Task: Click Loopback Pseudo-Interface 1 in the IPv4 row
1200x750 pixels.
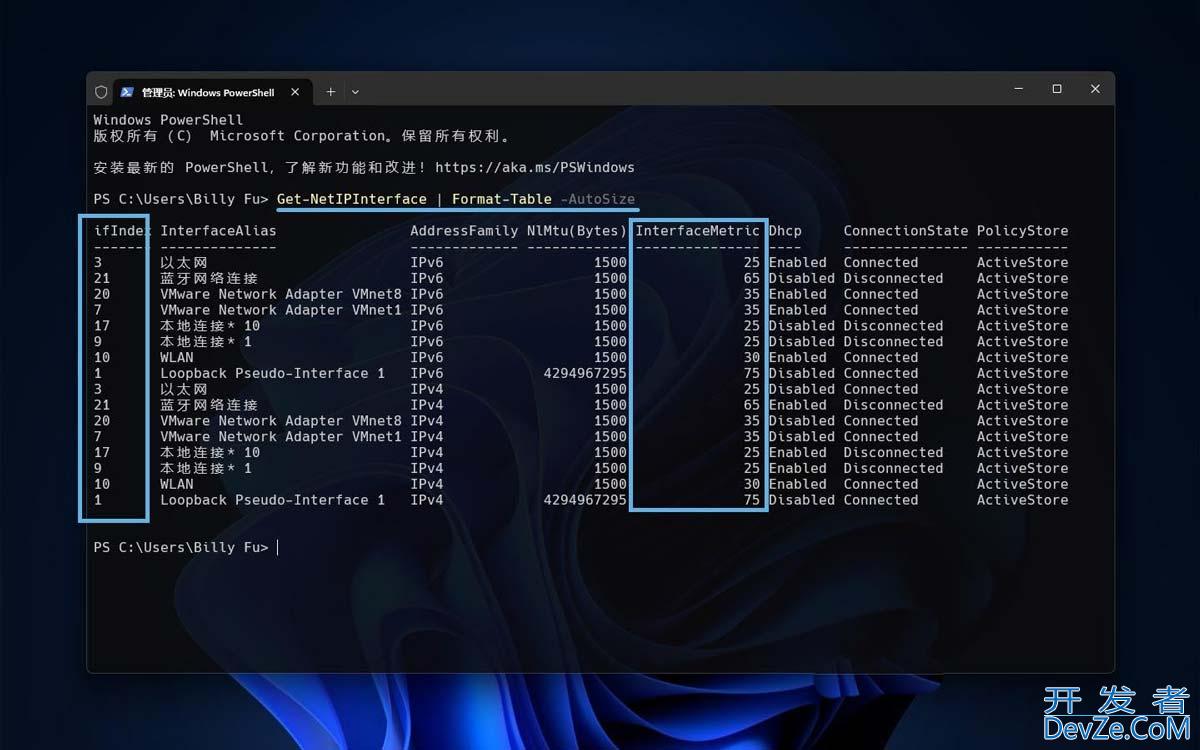Action: pyautogui.click(x=272, y=500)
